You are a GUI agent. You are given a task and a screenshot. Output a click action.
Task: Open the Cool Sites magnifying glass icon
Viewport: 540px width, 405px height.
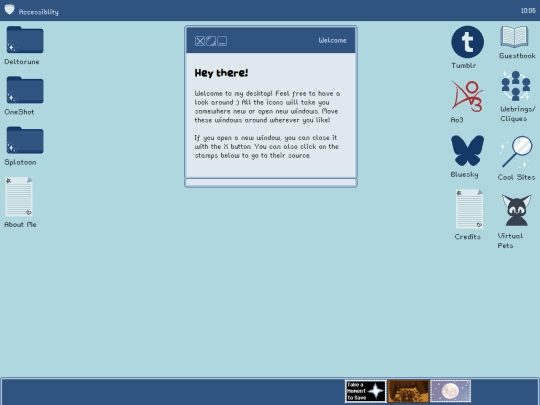coord(517,152)
